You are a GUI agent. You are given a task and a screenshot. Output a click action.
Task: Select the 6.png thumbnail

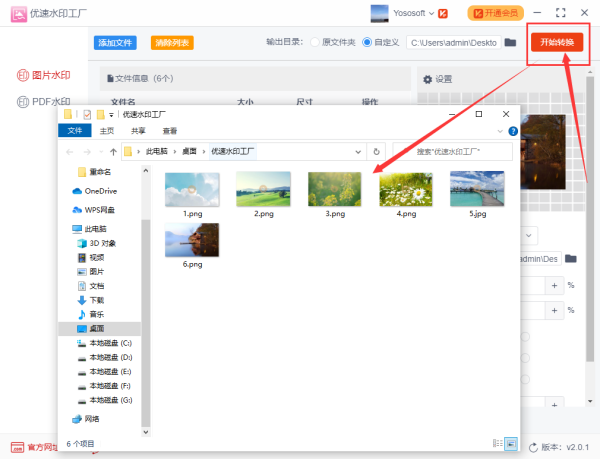coord(192,240)
